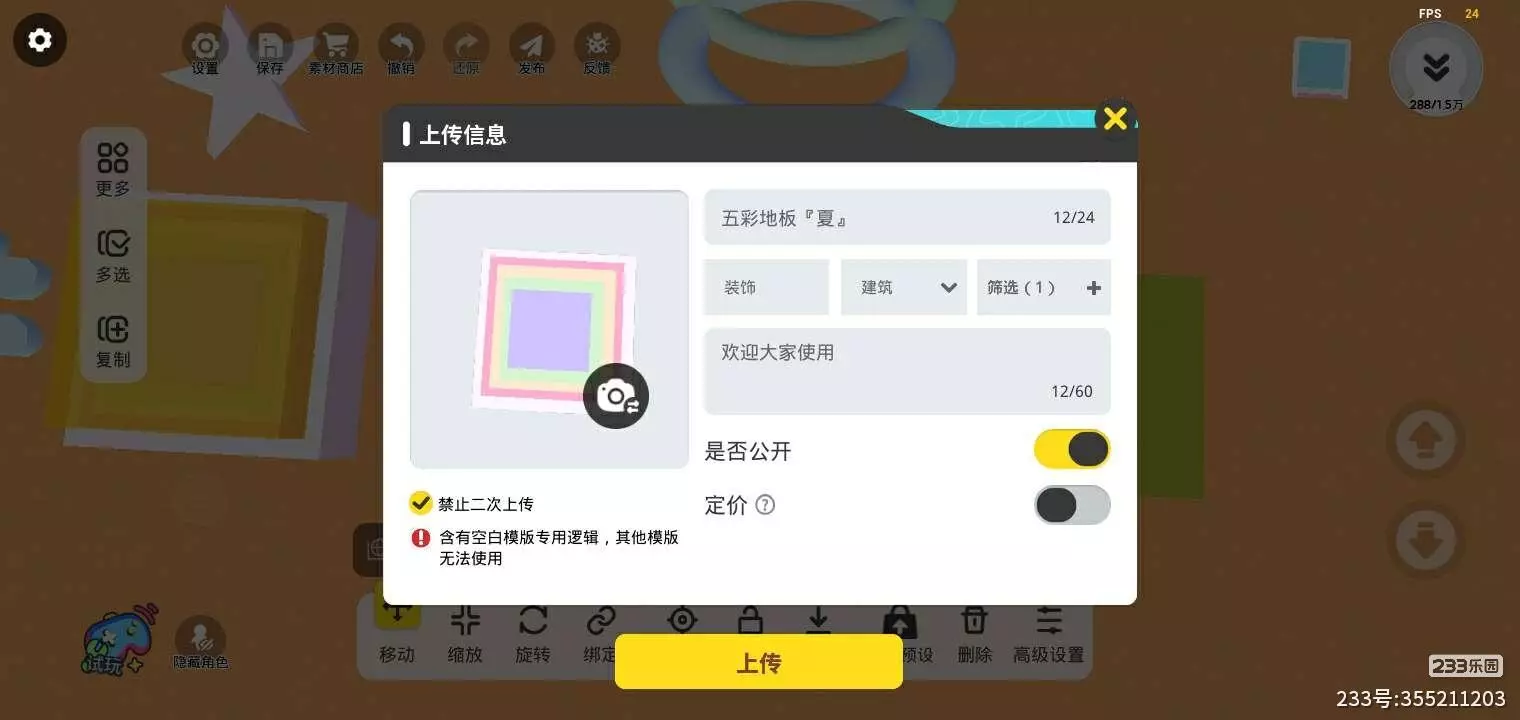
Task: Click the 发布 paper plane icon
Action: click(x=532, y=48)
